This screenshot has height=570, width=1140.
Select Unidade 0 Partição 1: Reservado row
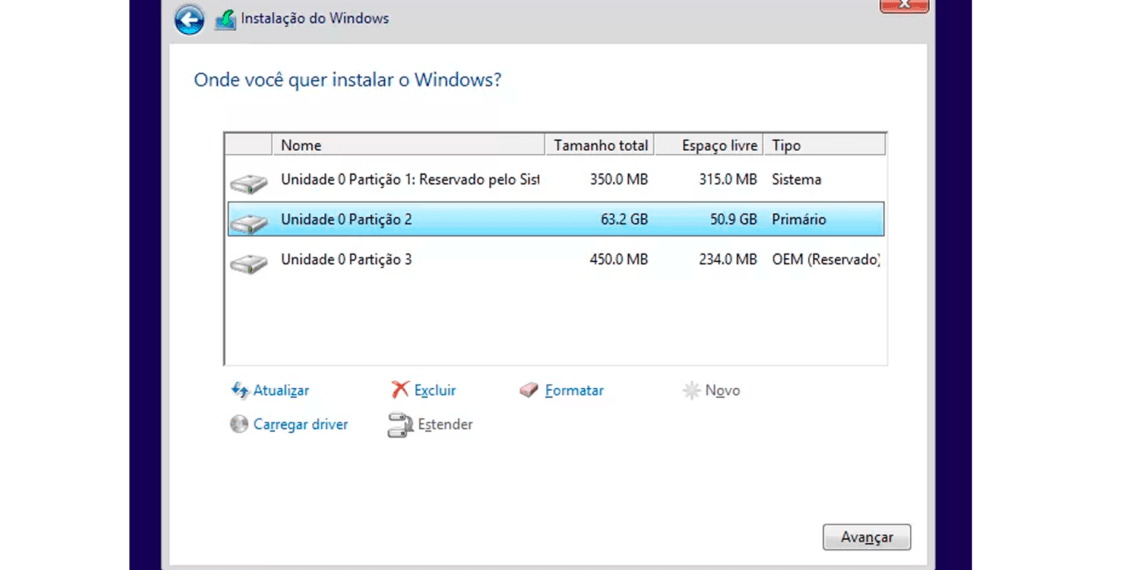556,180
